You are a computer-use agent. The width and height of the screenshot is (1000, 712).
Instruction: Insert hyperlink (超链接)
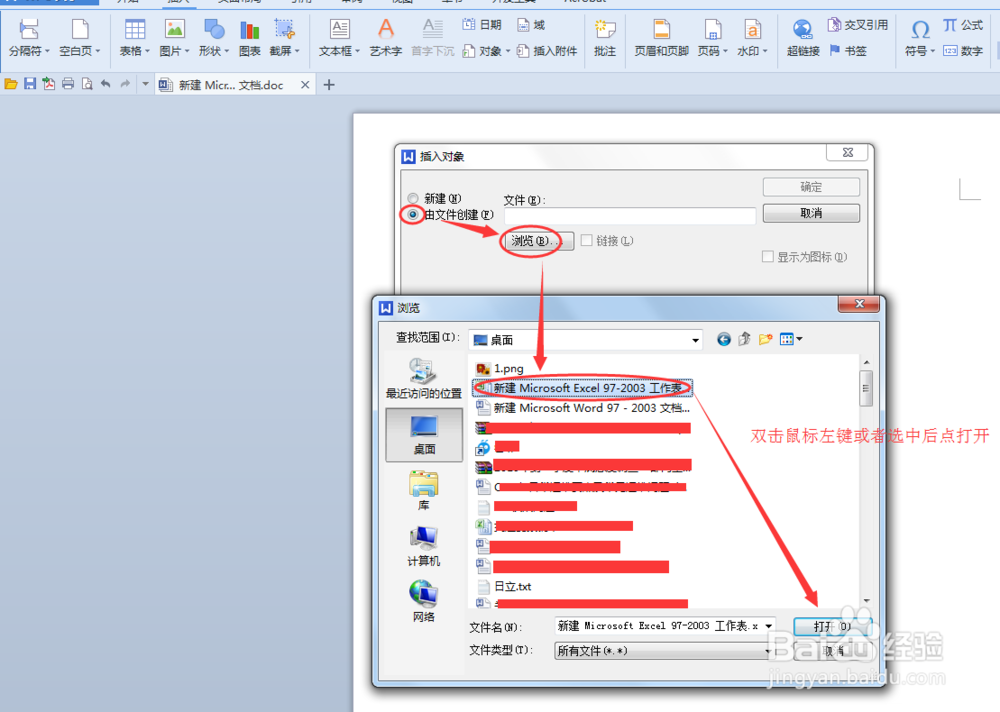point(803,37)
